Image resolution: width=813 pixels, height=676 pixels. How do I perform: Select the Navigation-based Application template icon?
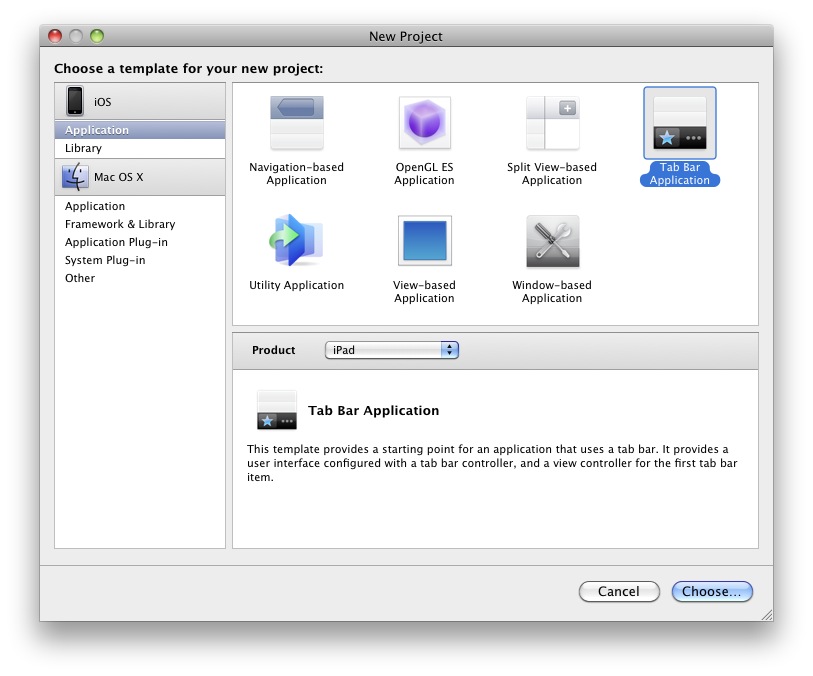(x=297, y=123)
